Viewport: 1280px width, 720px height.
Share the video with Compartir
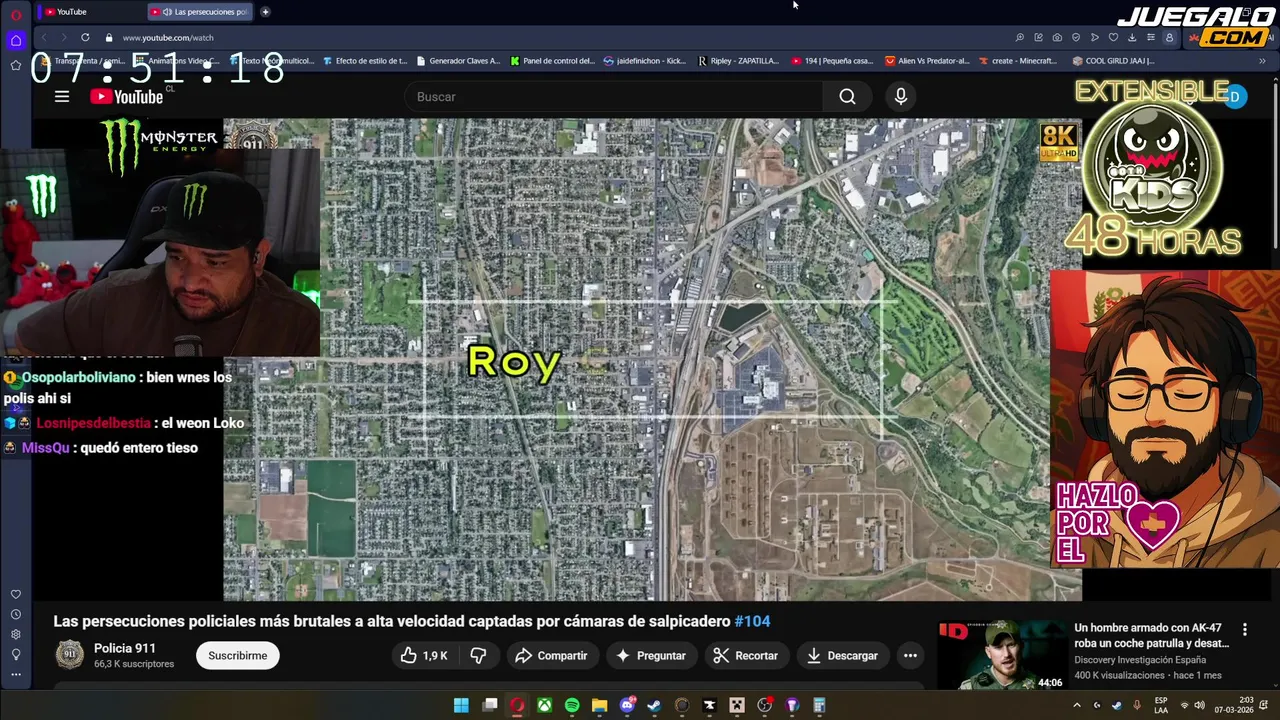551,656
